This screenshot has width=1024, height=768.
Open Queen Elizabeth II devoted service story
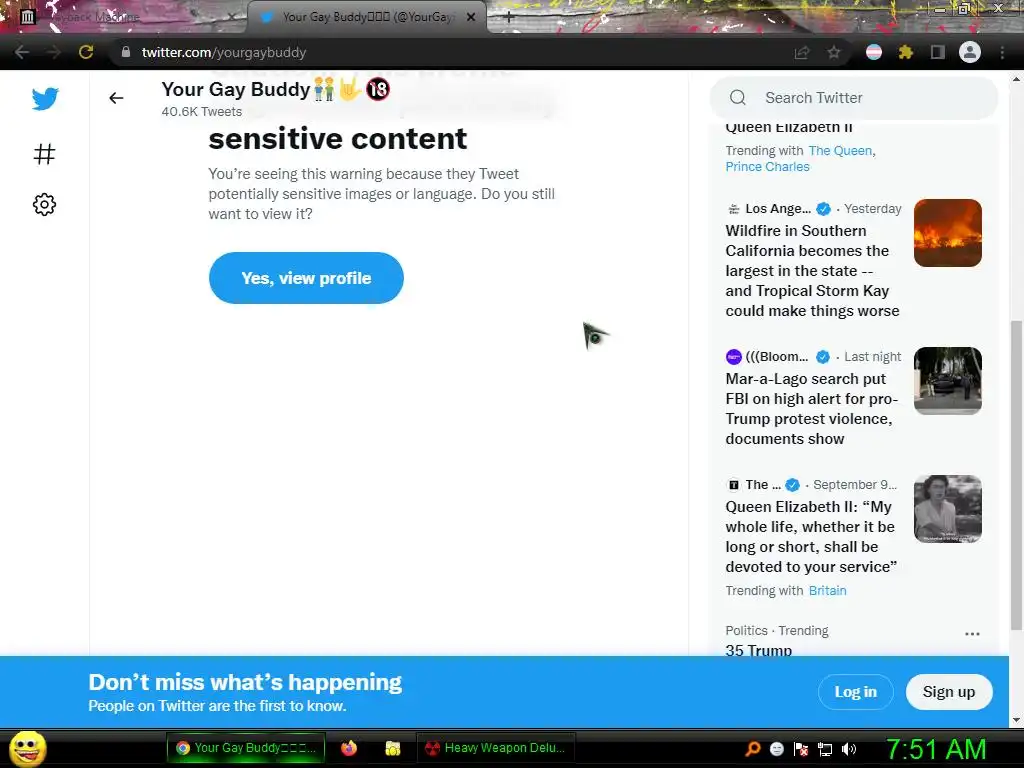[x=810, y=537]
